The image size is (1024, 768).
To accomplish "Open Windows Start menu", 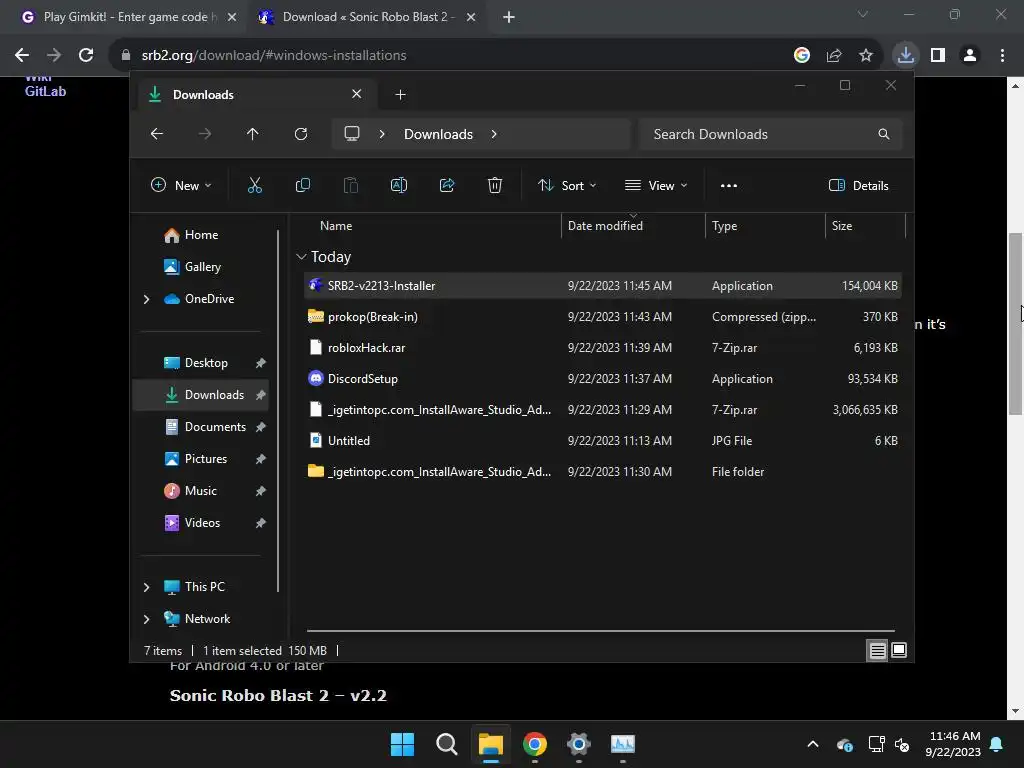I will coord(402,744).
